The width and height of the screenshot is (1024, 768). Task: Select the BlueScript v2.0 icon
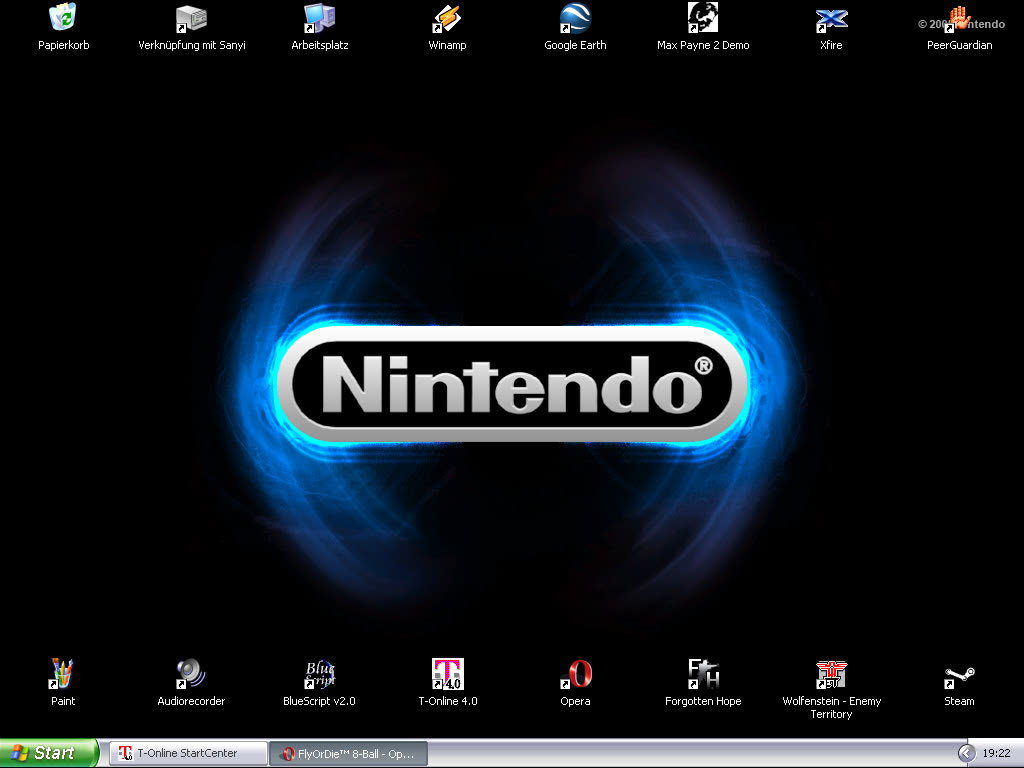pos(319,675)
